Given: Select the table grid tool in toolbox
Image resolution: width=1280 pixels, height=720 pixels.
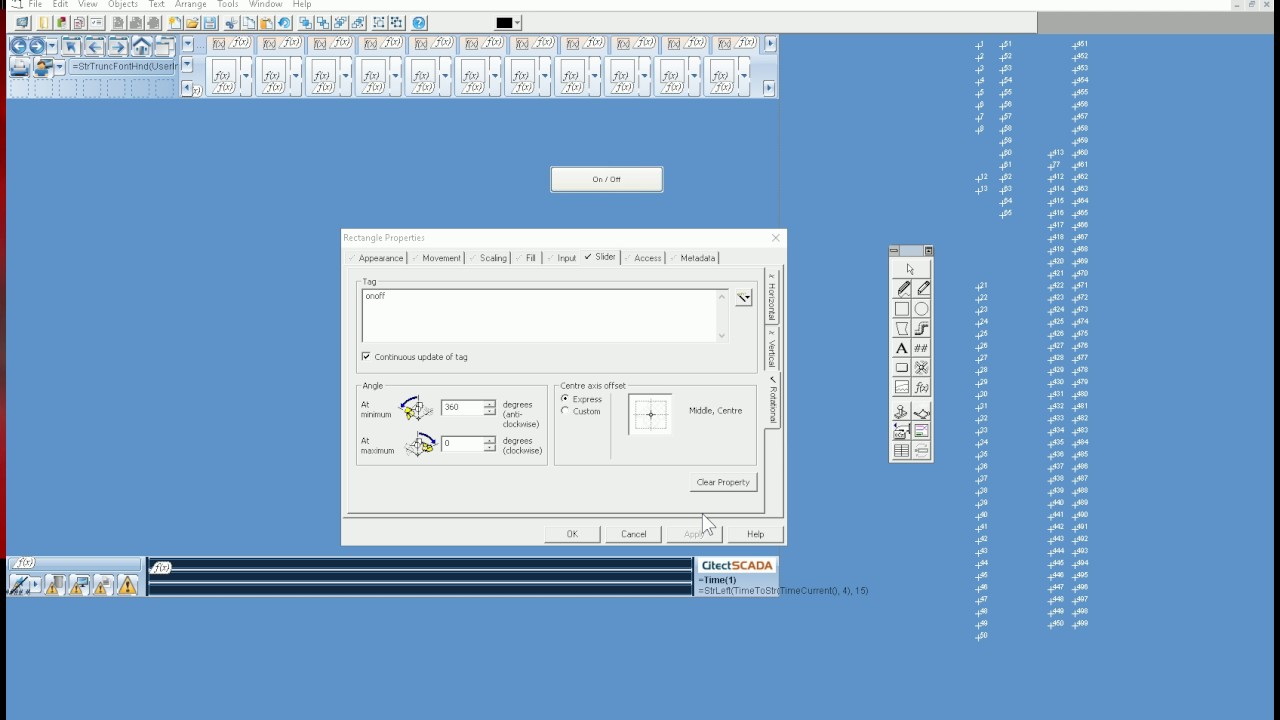Looking at the screenshot, I should (x=902, y=451).
